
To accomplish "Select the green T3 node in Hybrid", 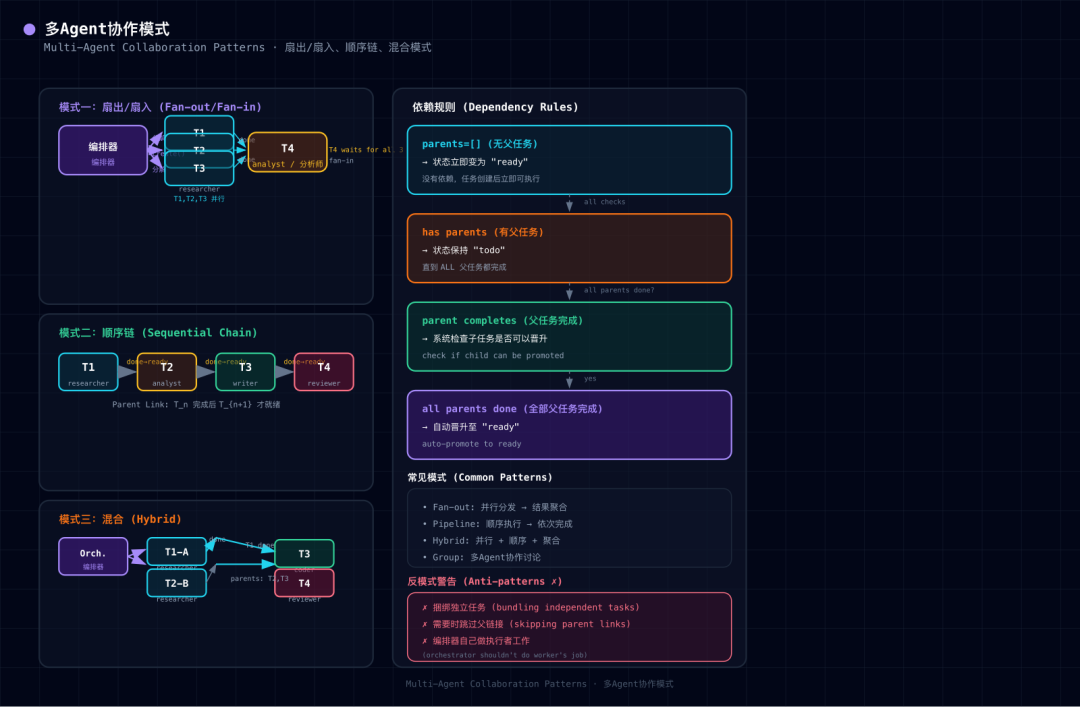I will [x=304, y=553].
